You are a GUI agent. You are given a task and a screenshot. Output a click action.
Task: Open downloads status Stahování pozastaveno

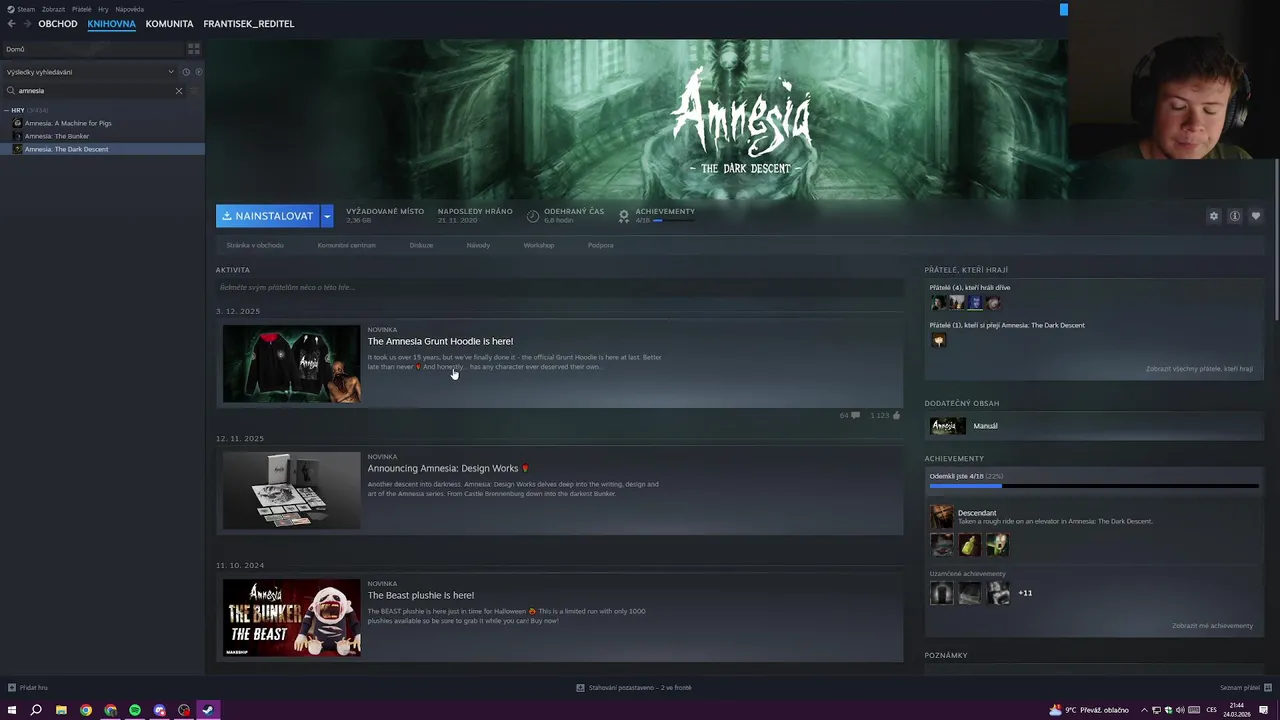click(x=634, y=688)
